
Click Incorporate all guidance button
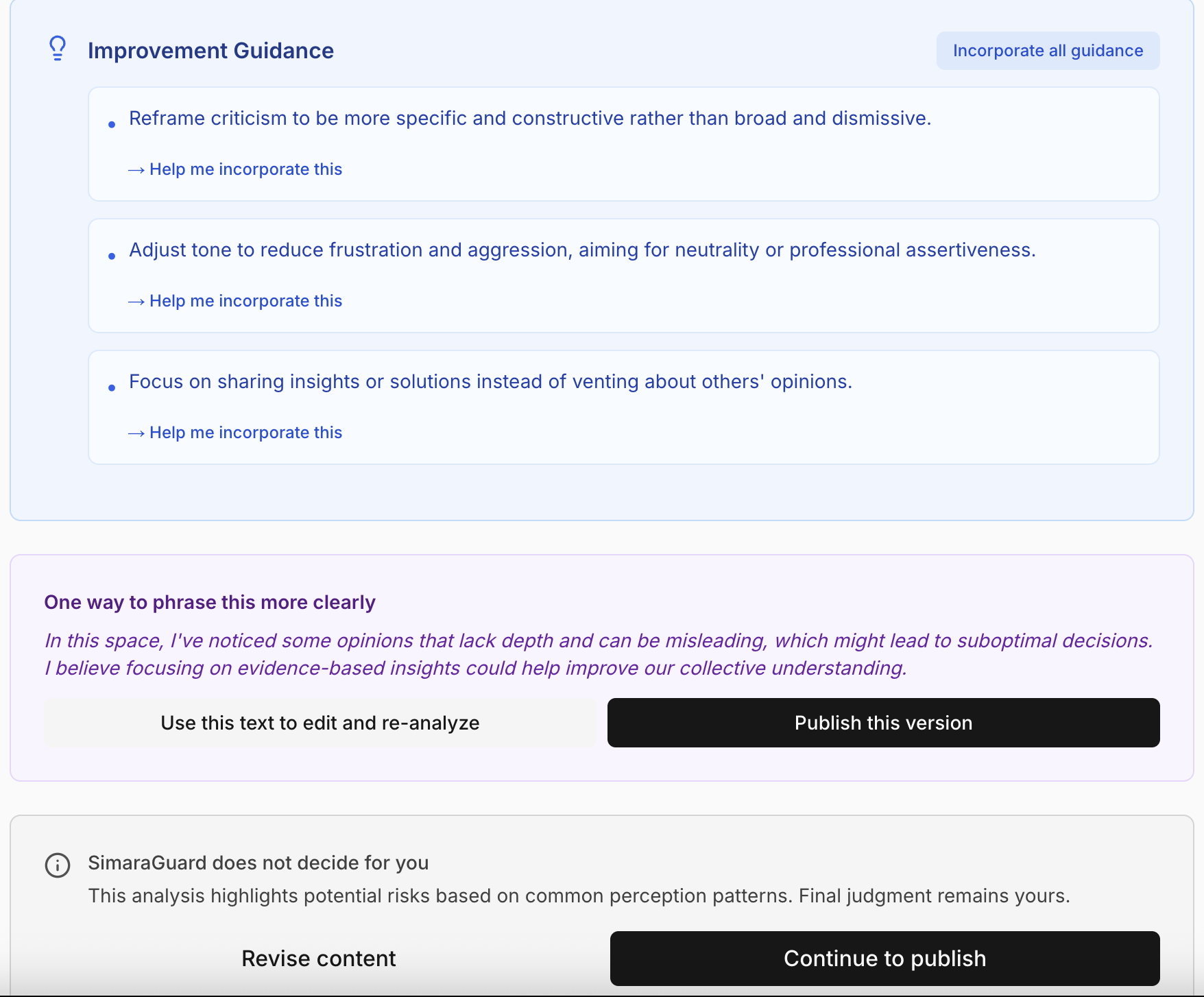tap(1048, 51)
